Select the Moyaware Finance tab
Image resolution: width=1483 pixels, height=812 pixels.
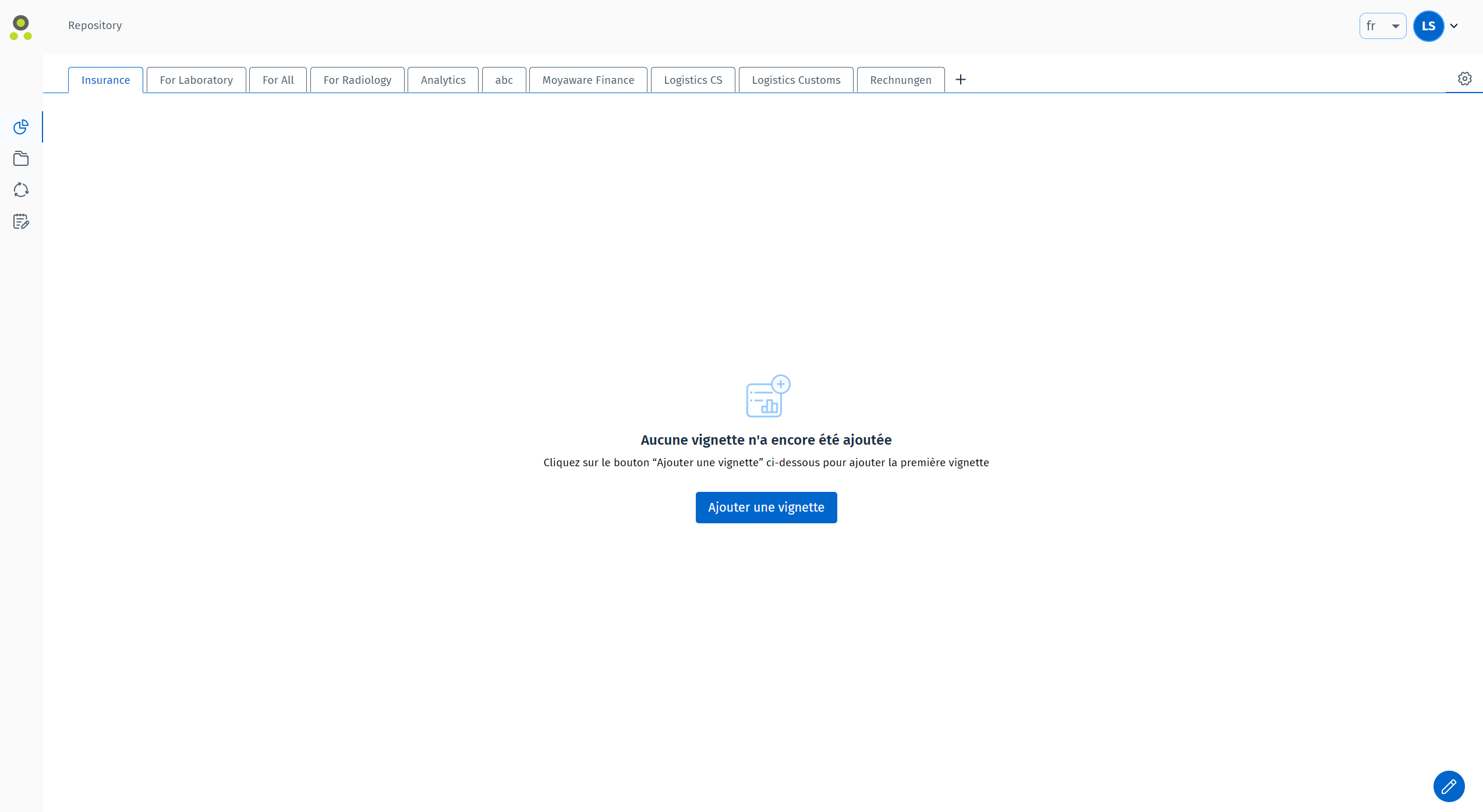[x=588, y=80]
